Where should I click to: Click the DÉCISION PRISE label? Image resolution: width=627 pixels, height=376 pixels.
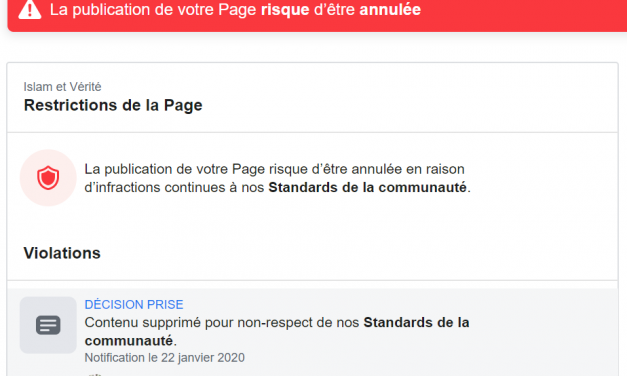coord(134,304)
